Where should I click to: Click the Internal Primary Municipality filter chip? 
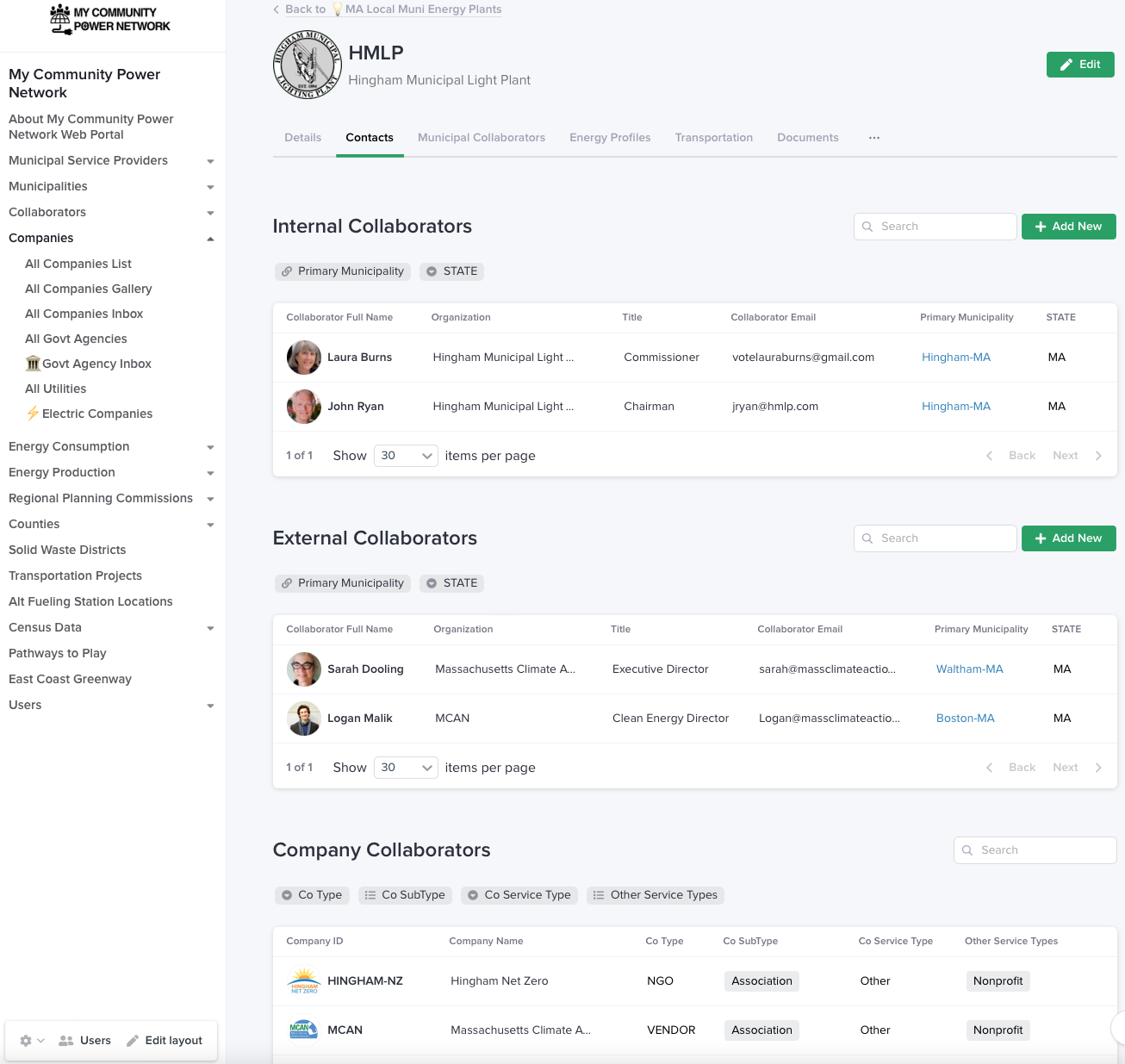click(343, 271)
